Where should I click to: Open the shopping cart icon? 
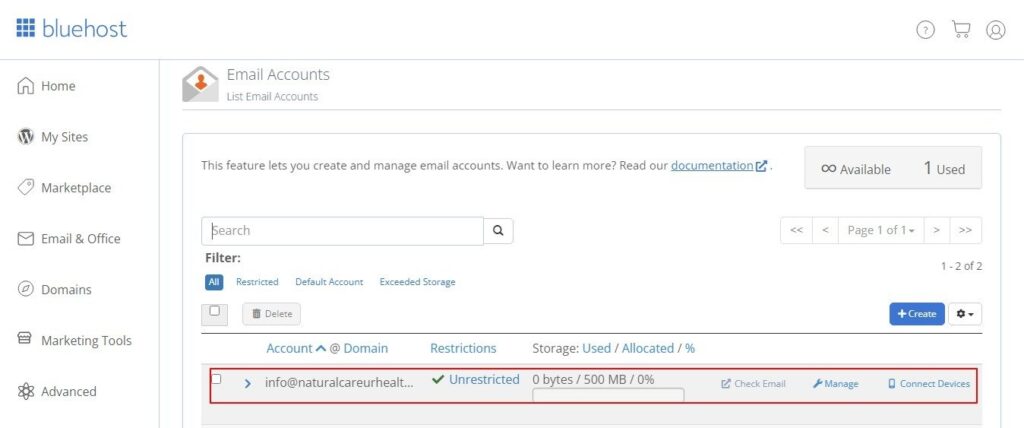961,30
